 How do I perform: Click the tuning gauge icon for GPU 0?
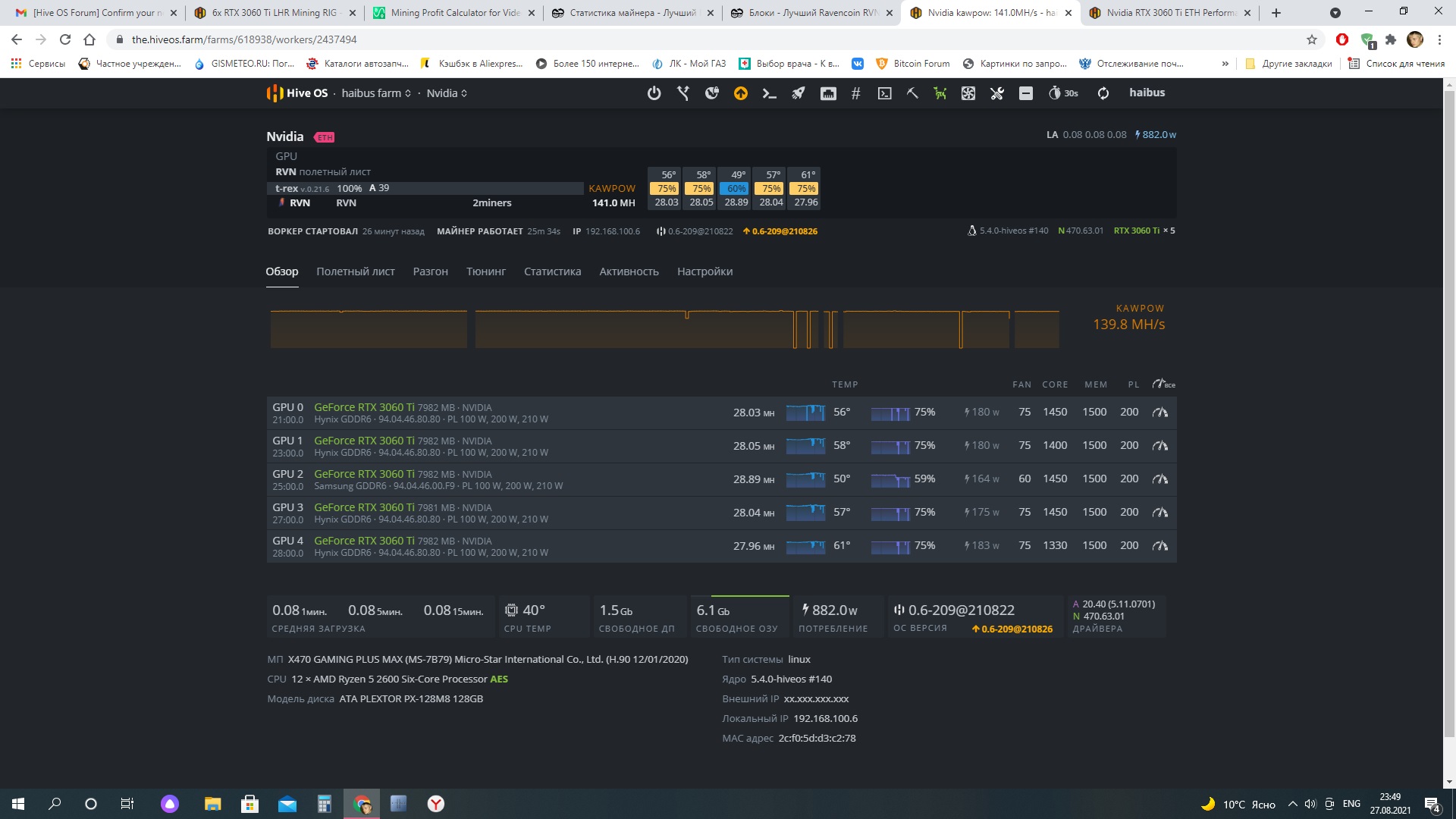1159,413
